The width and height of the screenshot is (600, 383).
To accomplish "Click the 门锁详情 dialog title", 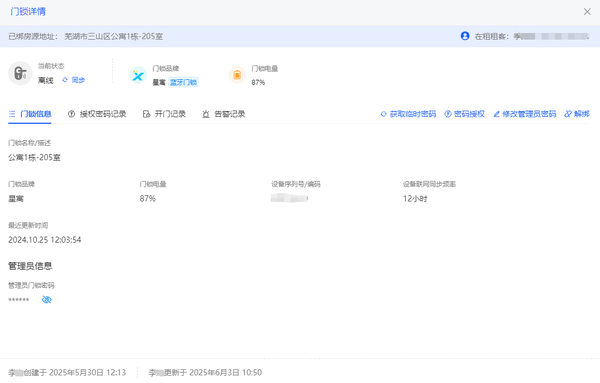I will point(28,11).
